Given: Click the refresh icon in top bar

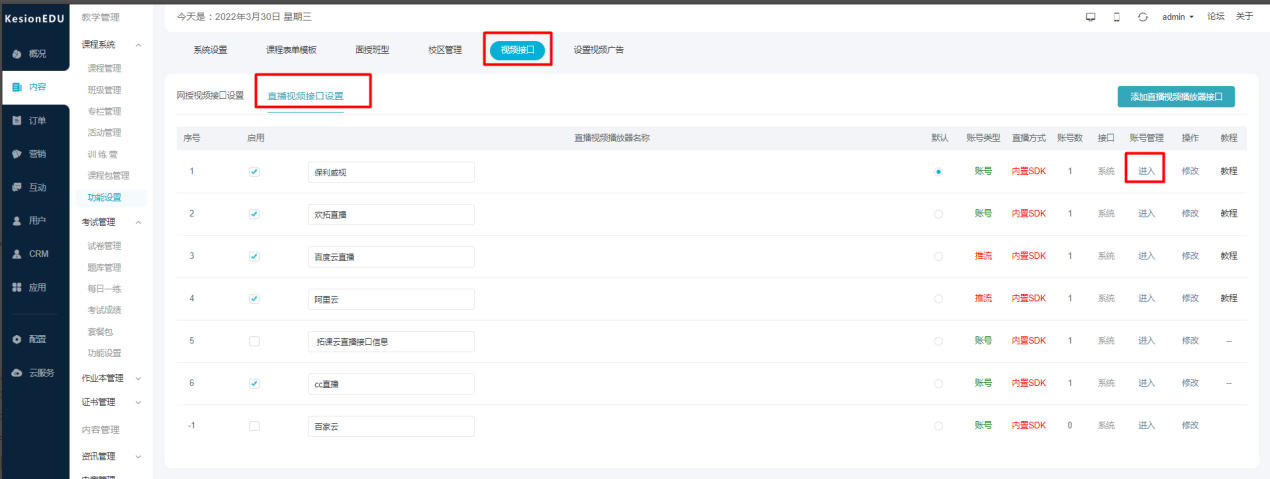Looking at the screenshot, I should [1142, 17].
